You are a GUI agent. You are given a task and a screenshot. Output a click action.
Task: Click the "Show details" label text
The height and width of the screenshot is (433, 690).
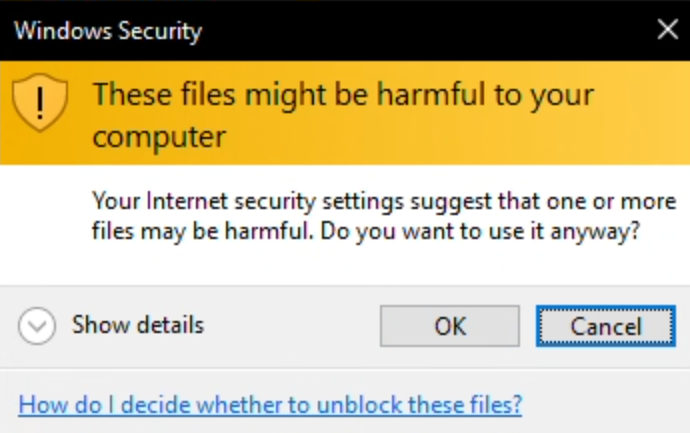click(138, 325)
